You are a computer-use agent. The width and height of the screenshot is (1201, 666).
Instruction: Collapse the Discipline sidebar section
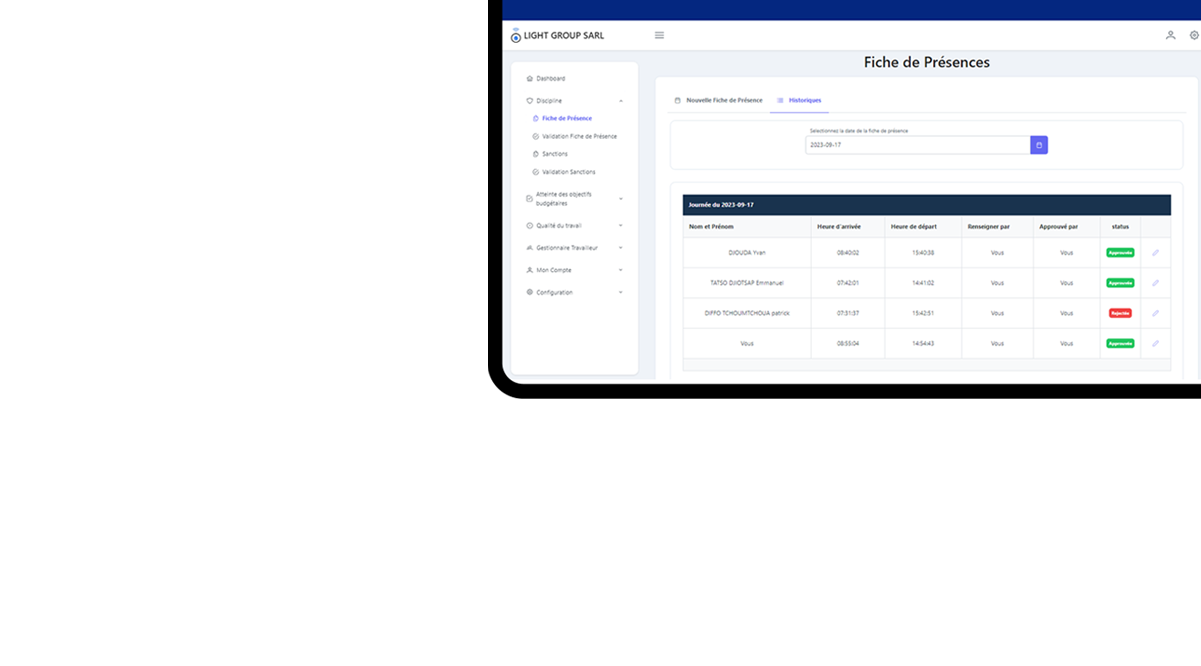click(574, 101)
